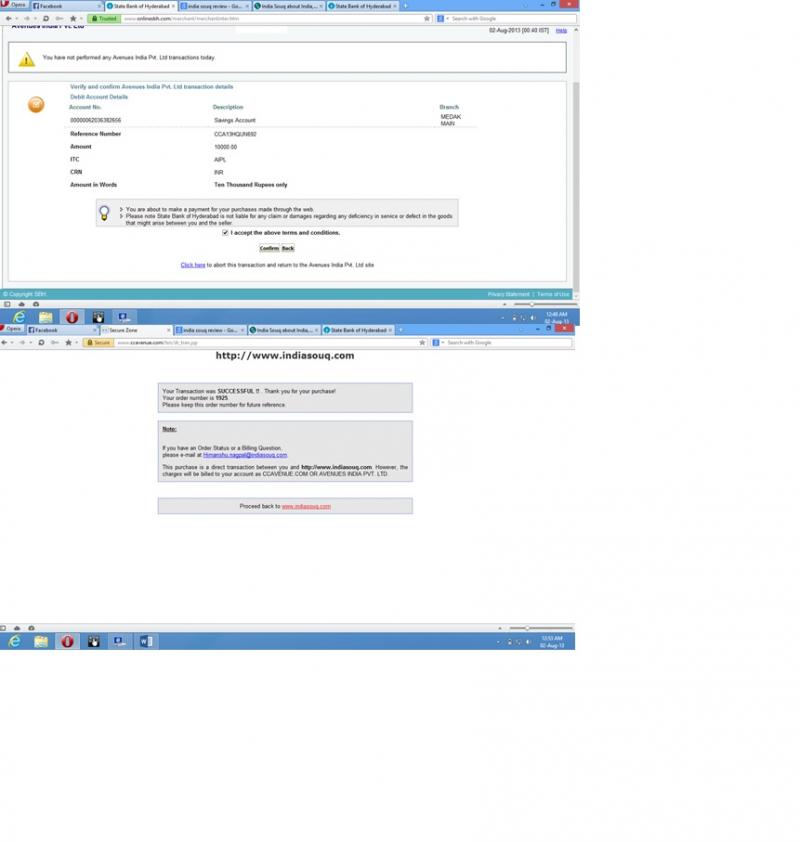Open India Souq about India tab in upper window
Screen dimensions: 800x842
(288, 6)
